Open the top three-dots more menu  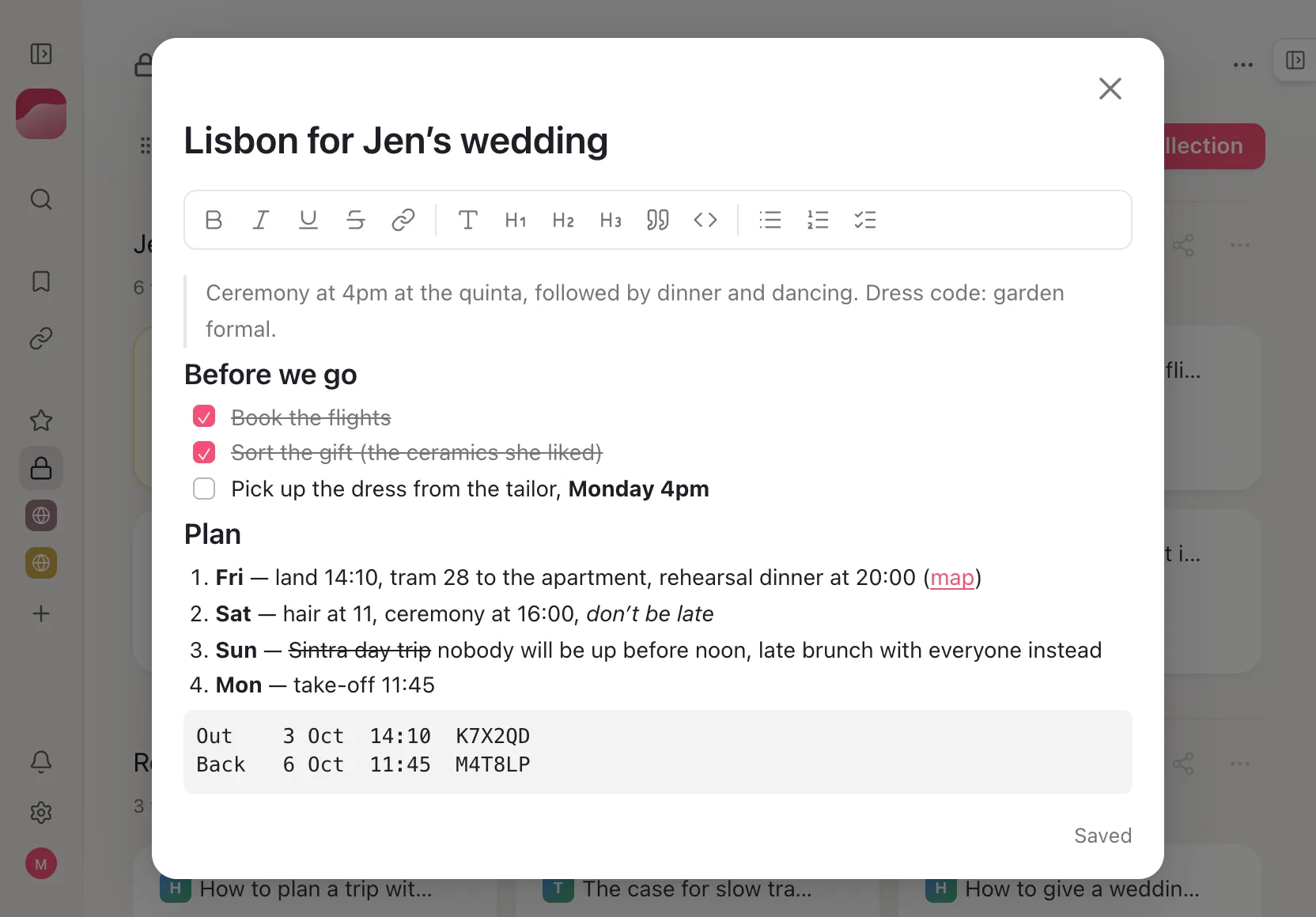point(1243,65)
